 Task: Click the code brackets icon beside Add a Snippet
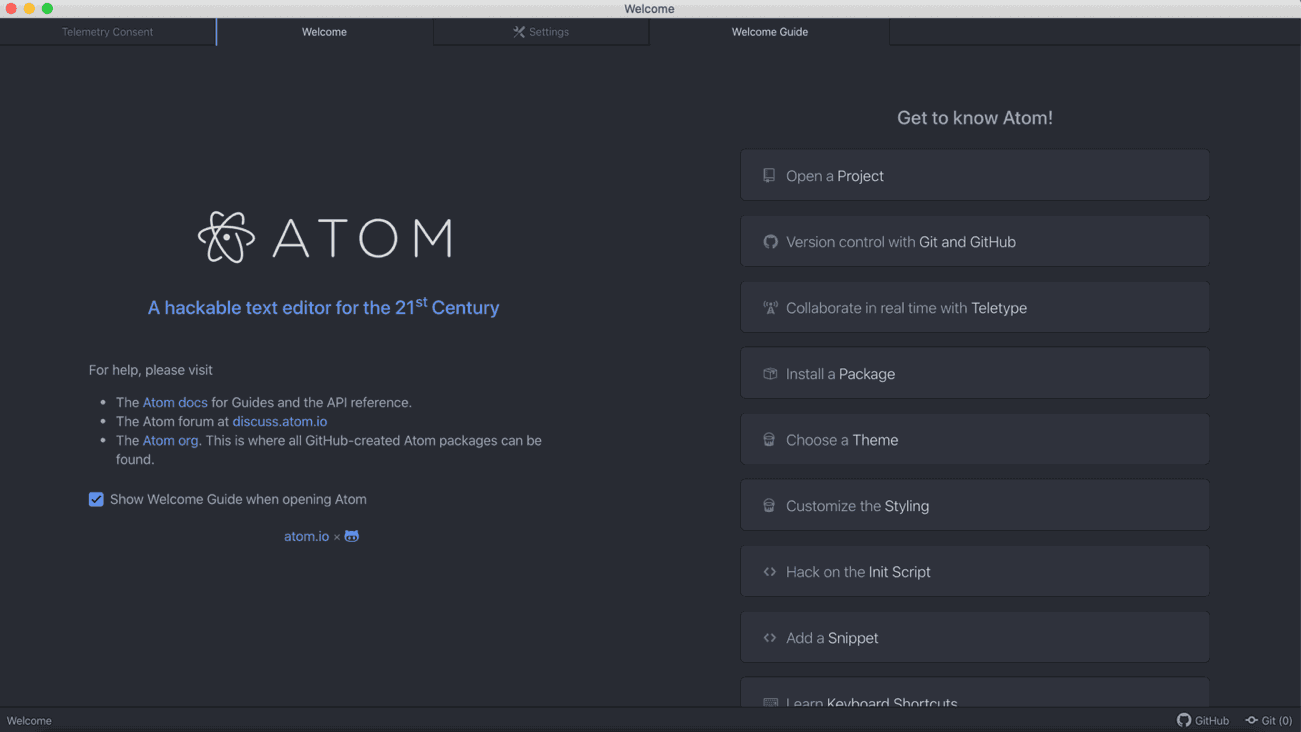pos(770,638)
